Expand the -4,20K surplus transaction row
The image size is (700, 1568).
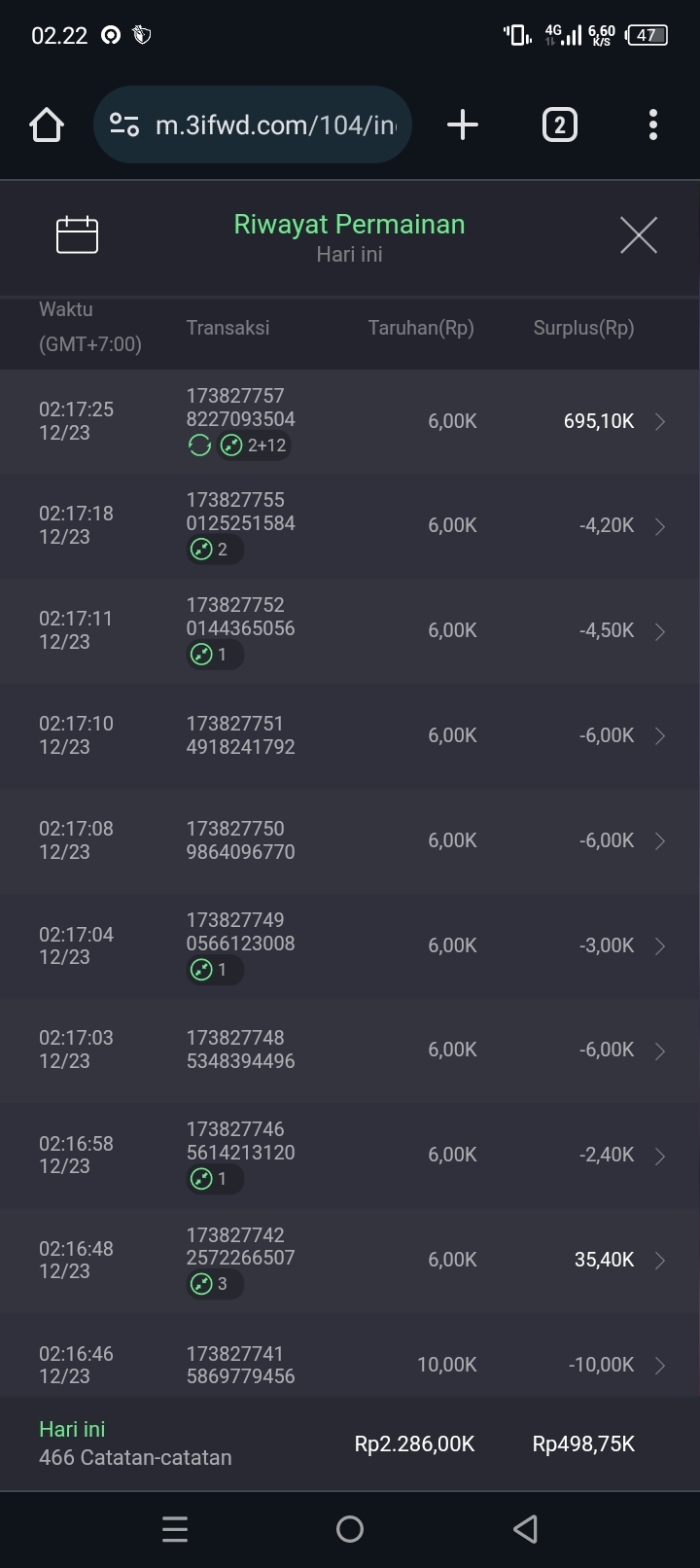tap(660, 526)
